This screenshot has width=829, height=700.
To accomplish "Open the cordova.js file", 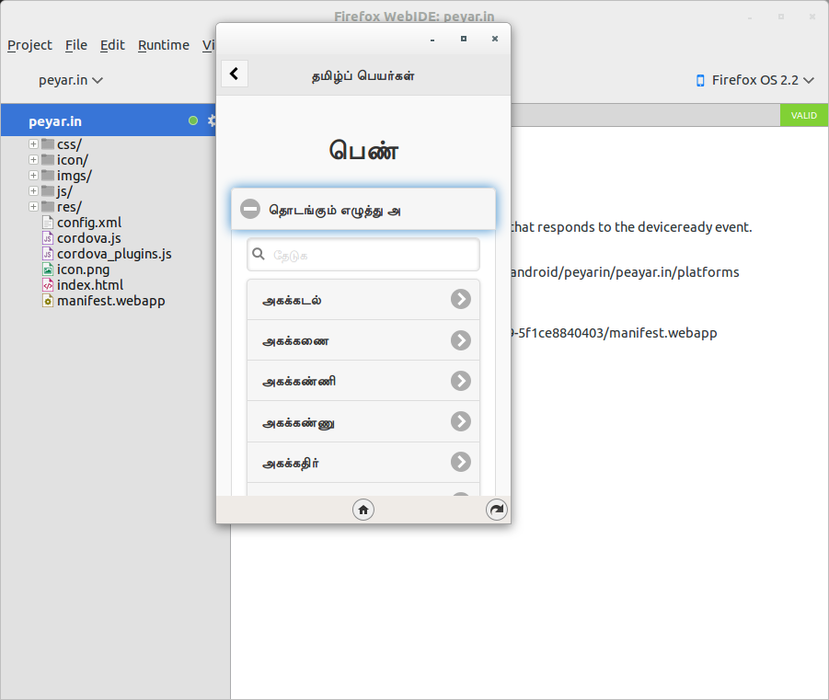I will [x=88, y=238].
